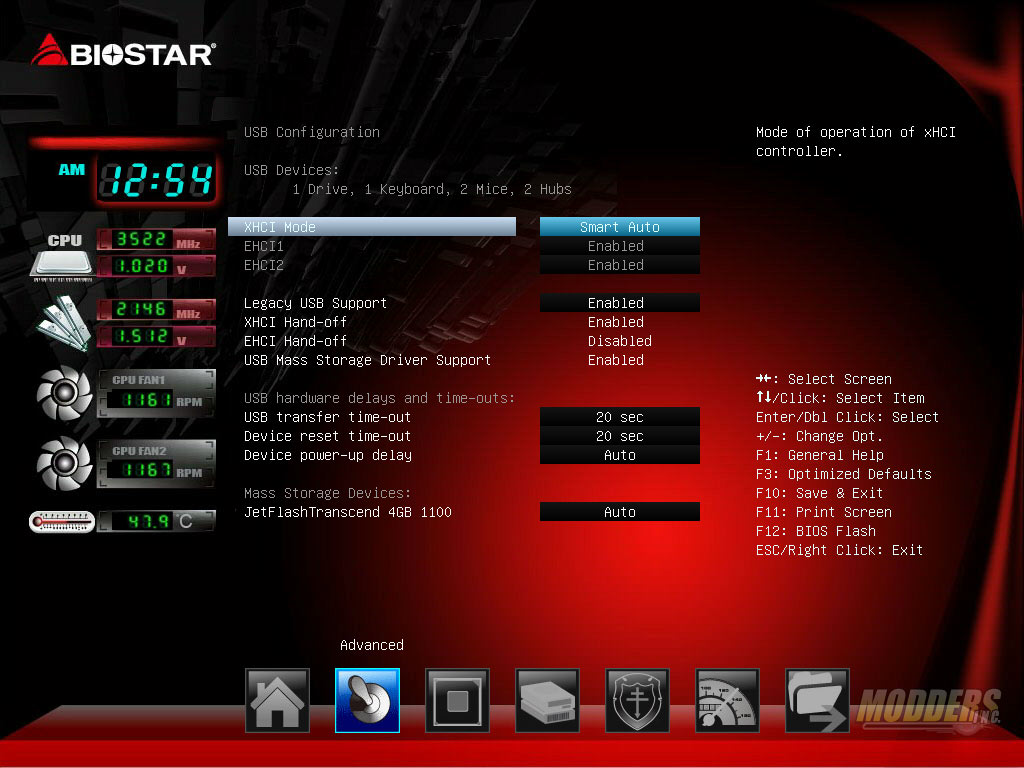The width and height of the screenshot is (1024, 768).
Task: Select the Advanced settings switch icon
Action: (x=367, y=700)
